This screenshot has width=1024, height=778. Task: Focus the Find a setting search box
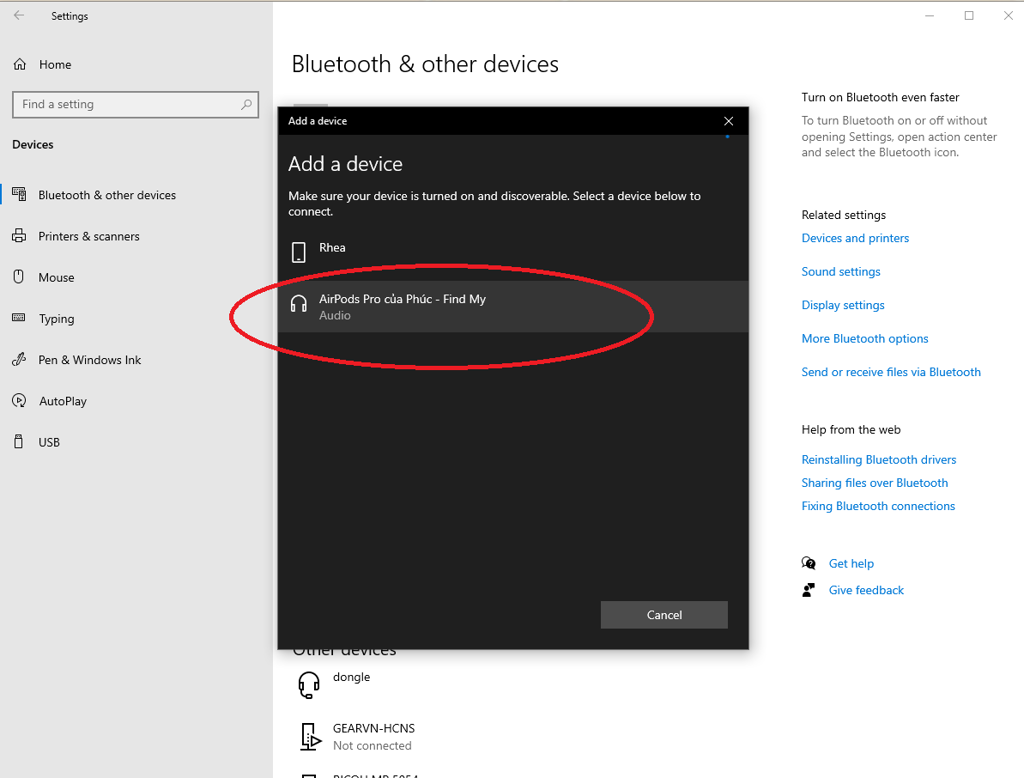[135, 105]
